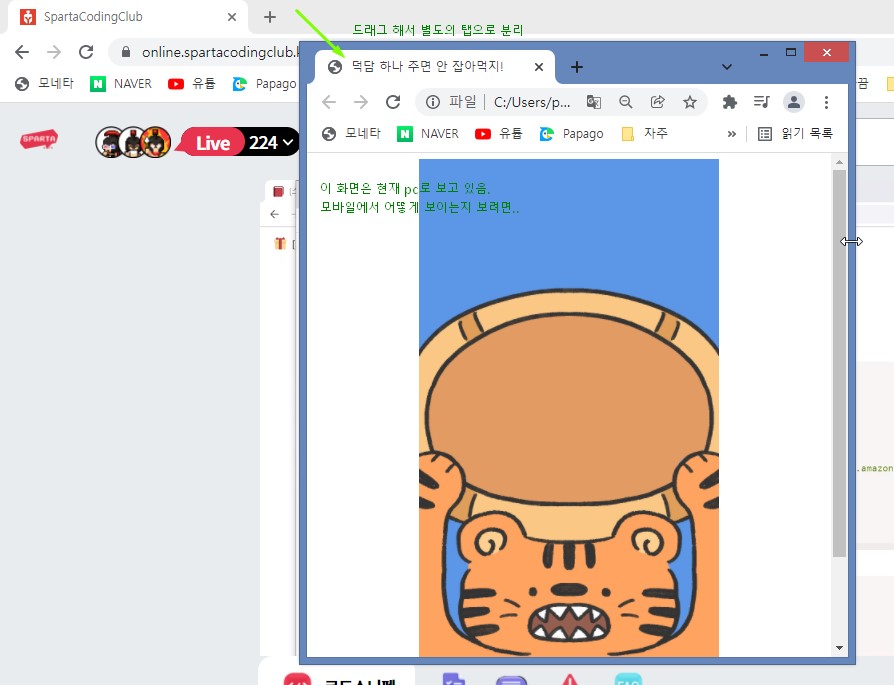Go forward in back Chrome window
Screen dimensions: 894x685
(54, 52)
